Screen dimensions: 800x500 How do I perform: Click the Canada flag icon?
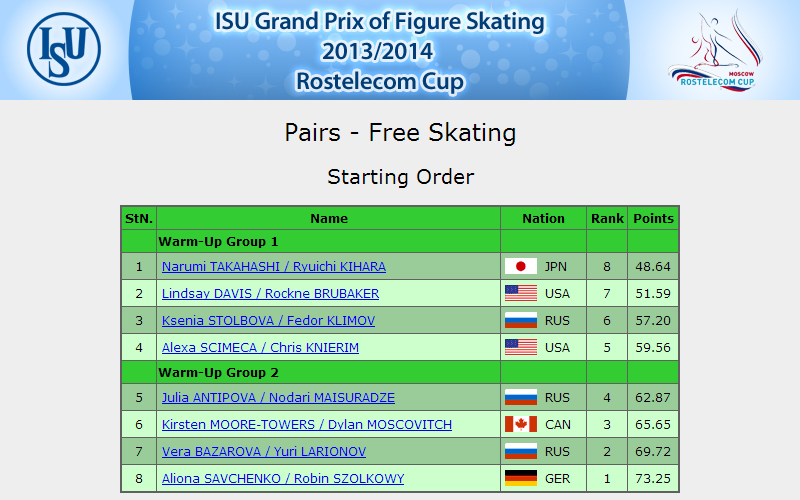(x=520, y=424)
